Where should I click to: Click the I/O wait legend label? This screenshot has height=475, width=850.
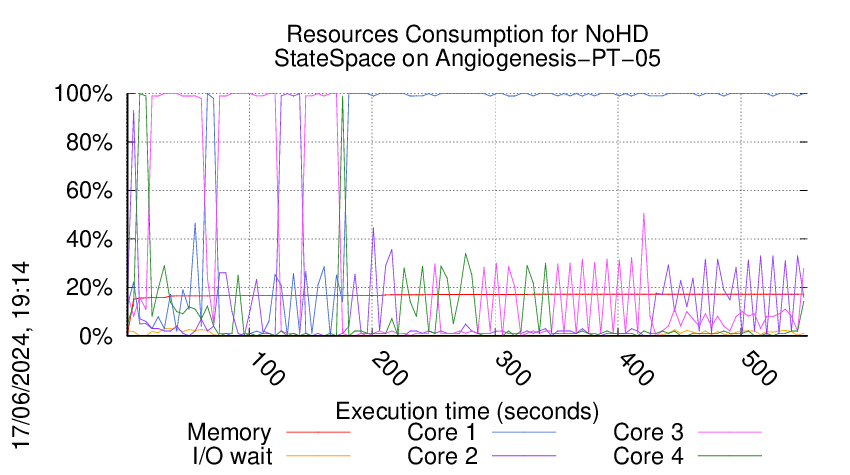(232, 456)
